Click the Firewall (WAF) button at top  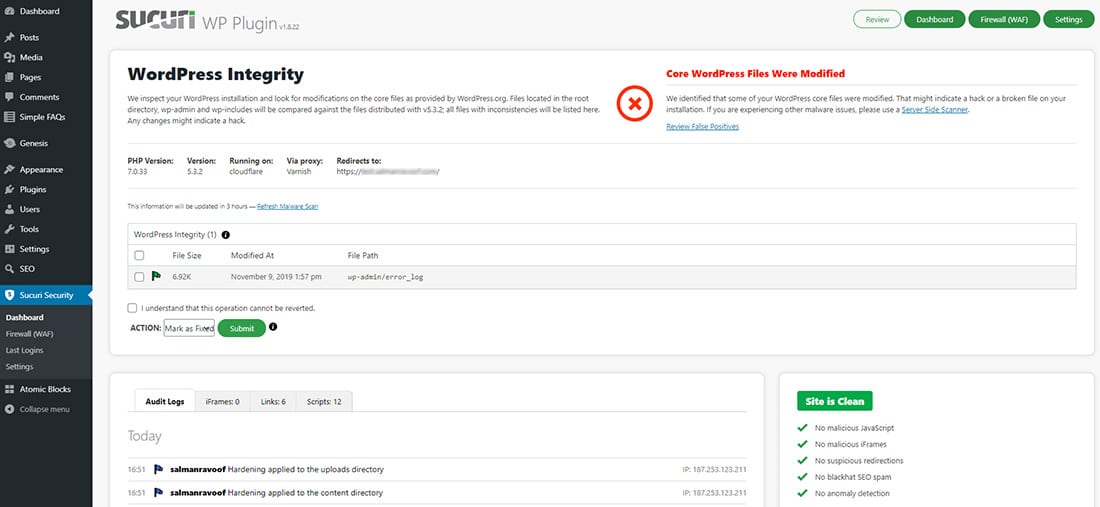pos(1003,19)
